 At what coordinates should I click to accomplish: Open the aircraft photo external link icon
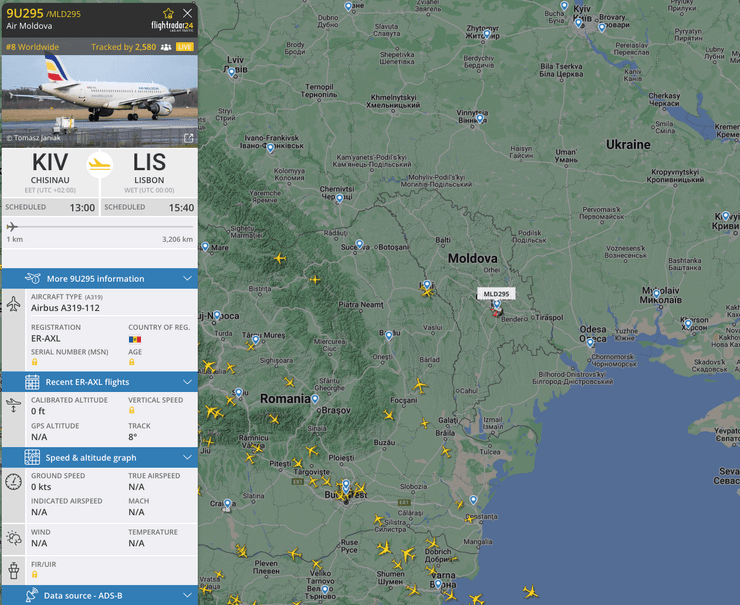click(x=187, y=138)
